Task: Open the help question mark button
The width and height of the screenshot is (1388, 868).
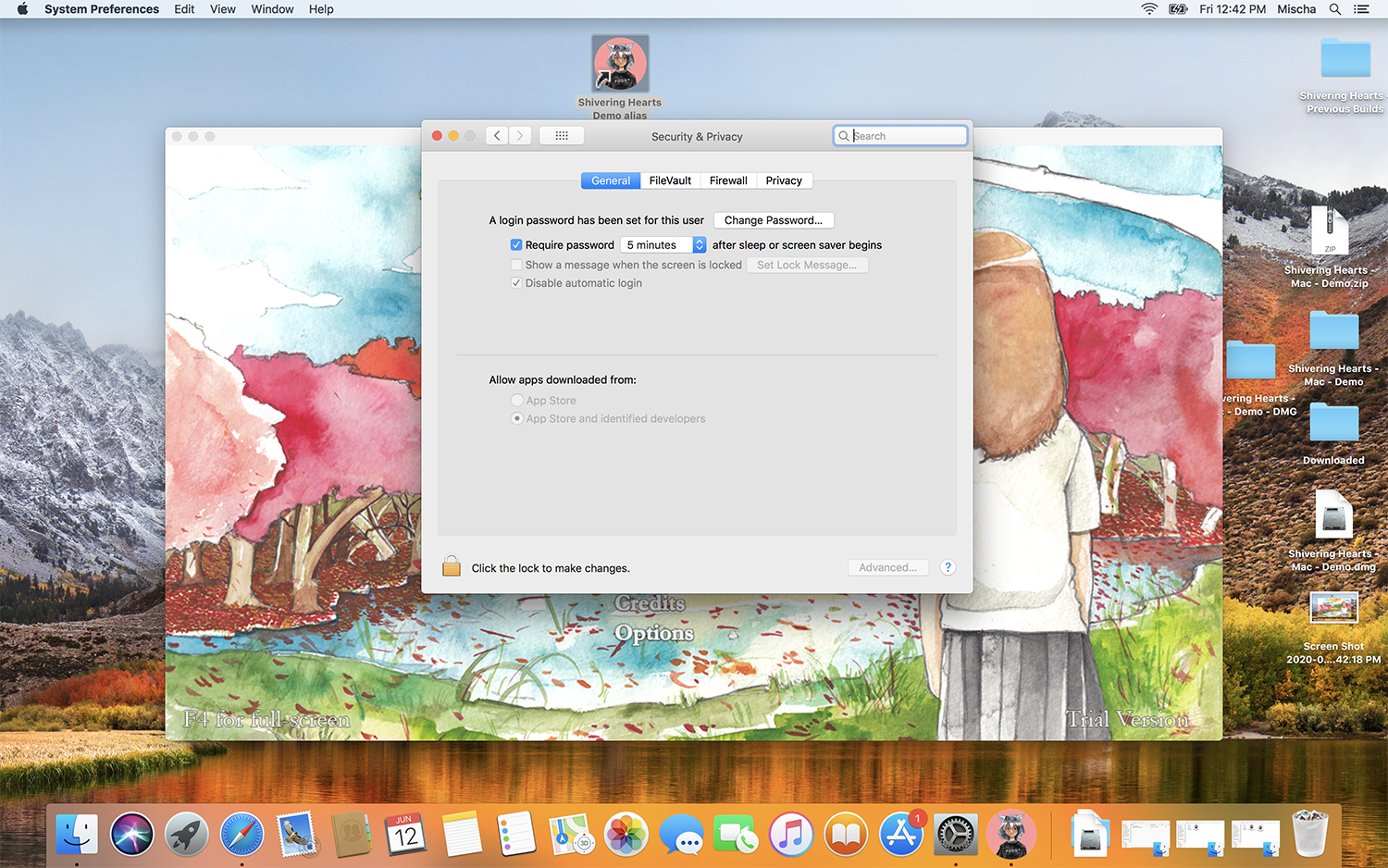Action: point(948,567)
